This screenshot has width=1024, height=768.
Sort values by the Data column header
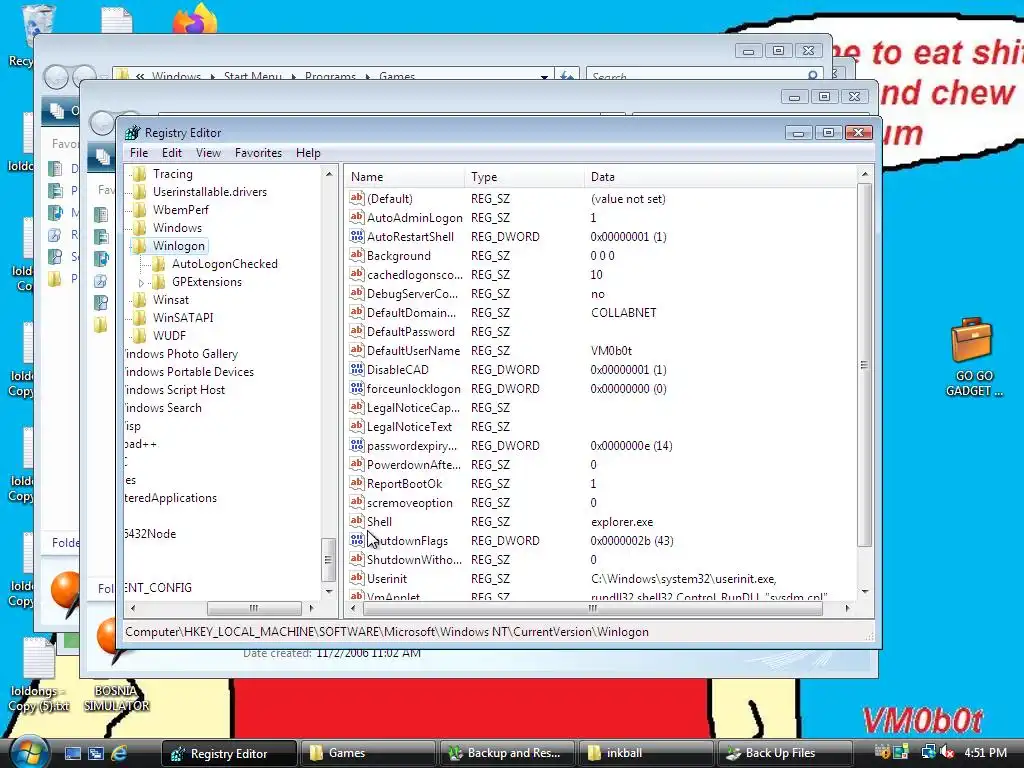pos(720,177)
